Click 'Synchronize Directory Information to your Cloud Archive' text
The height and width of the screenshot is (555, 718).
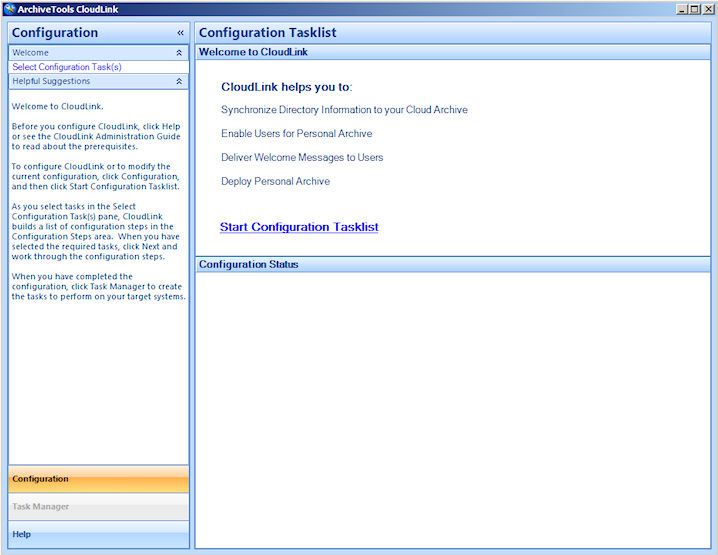click(344, 110)
